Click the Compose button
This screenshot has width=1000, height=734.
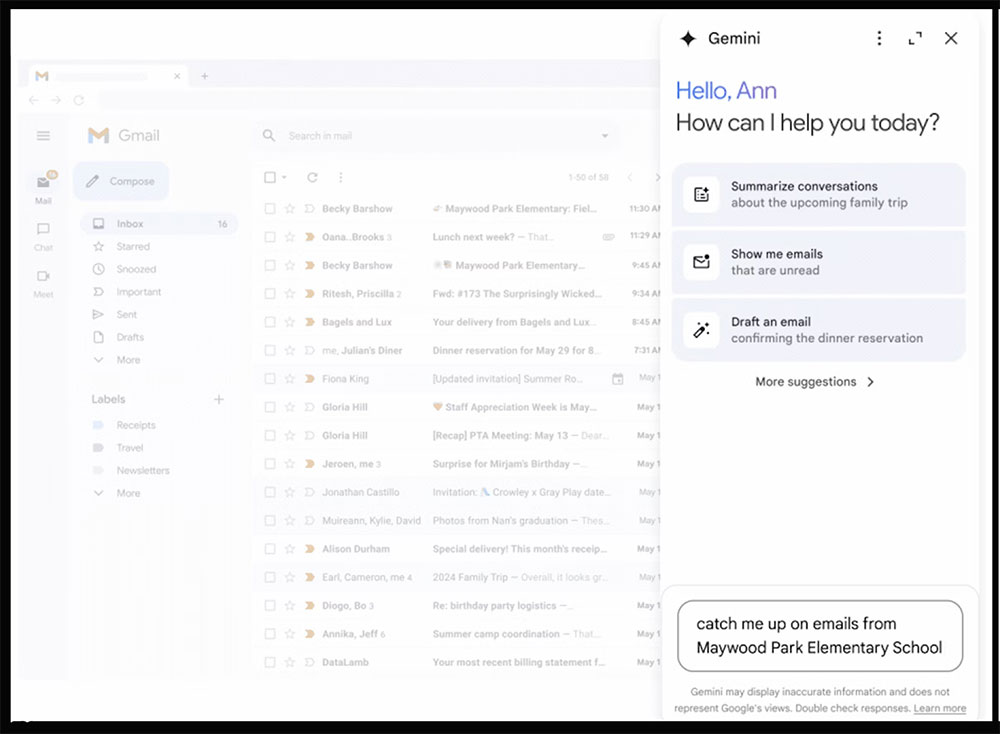pos(121,181)
